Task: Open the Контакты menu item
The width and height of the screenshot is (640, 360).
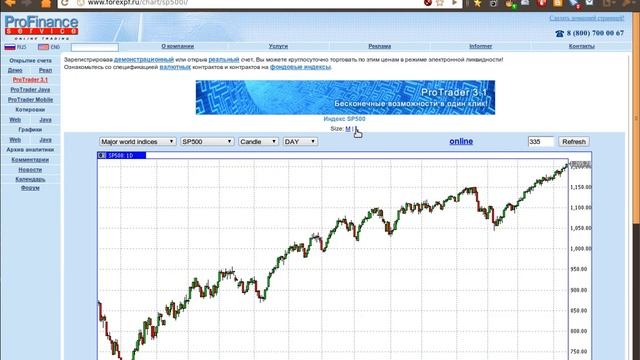Action: [582, 46]
